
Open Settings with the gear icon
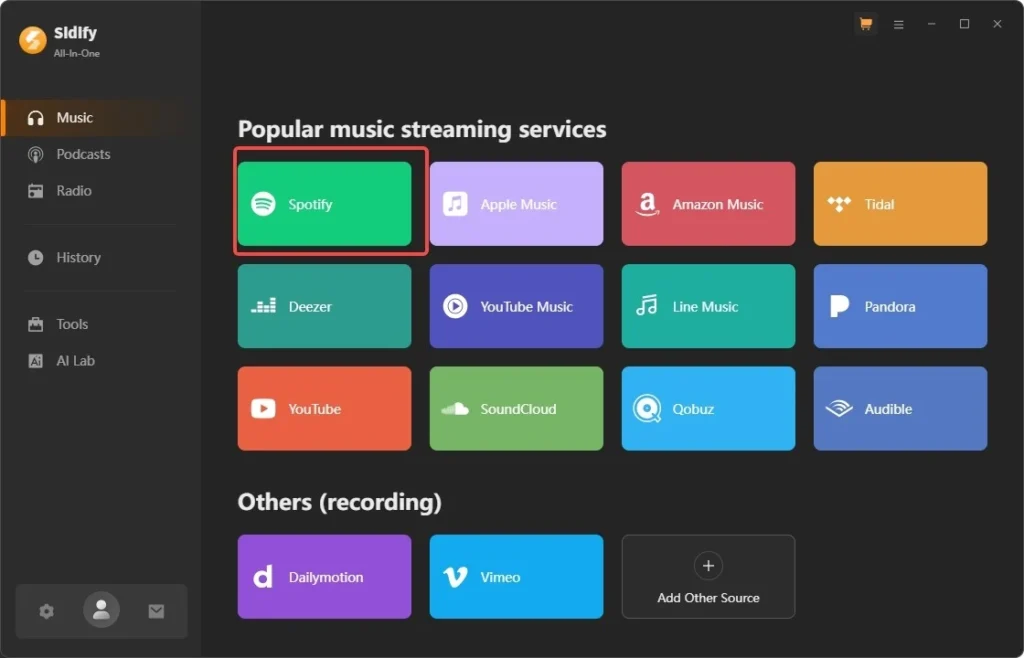[x=46, y=610]
